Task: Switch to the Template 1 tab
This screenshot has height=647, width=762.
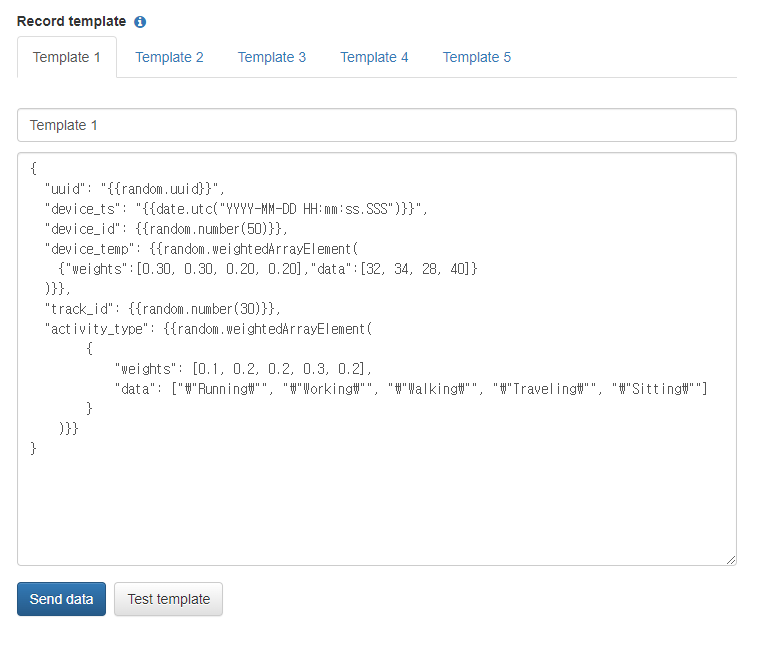Action: [x=67, y=57]
